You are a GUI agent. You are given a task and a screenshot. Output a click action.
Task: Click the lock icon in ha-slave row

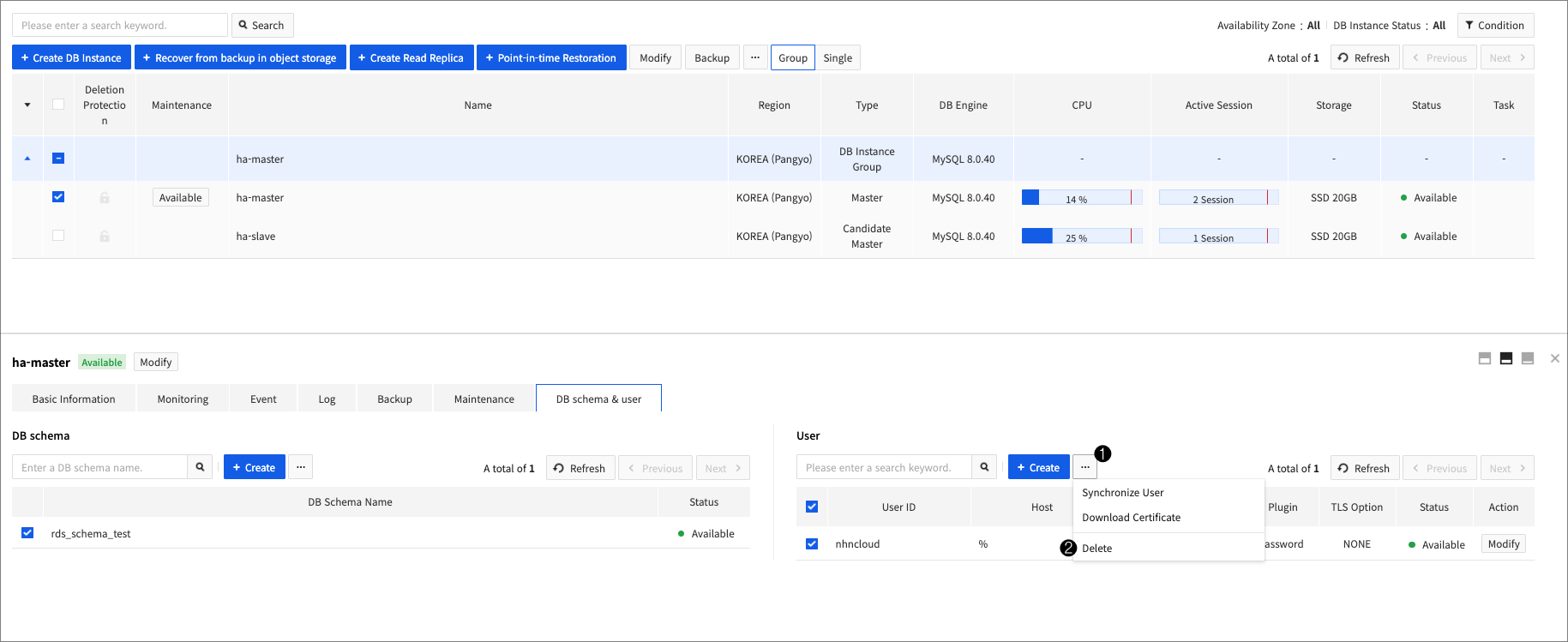(x=105, y=237)
